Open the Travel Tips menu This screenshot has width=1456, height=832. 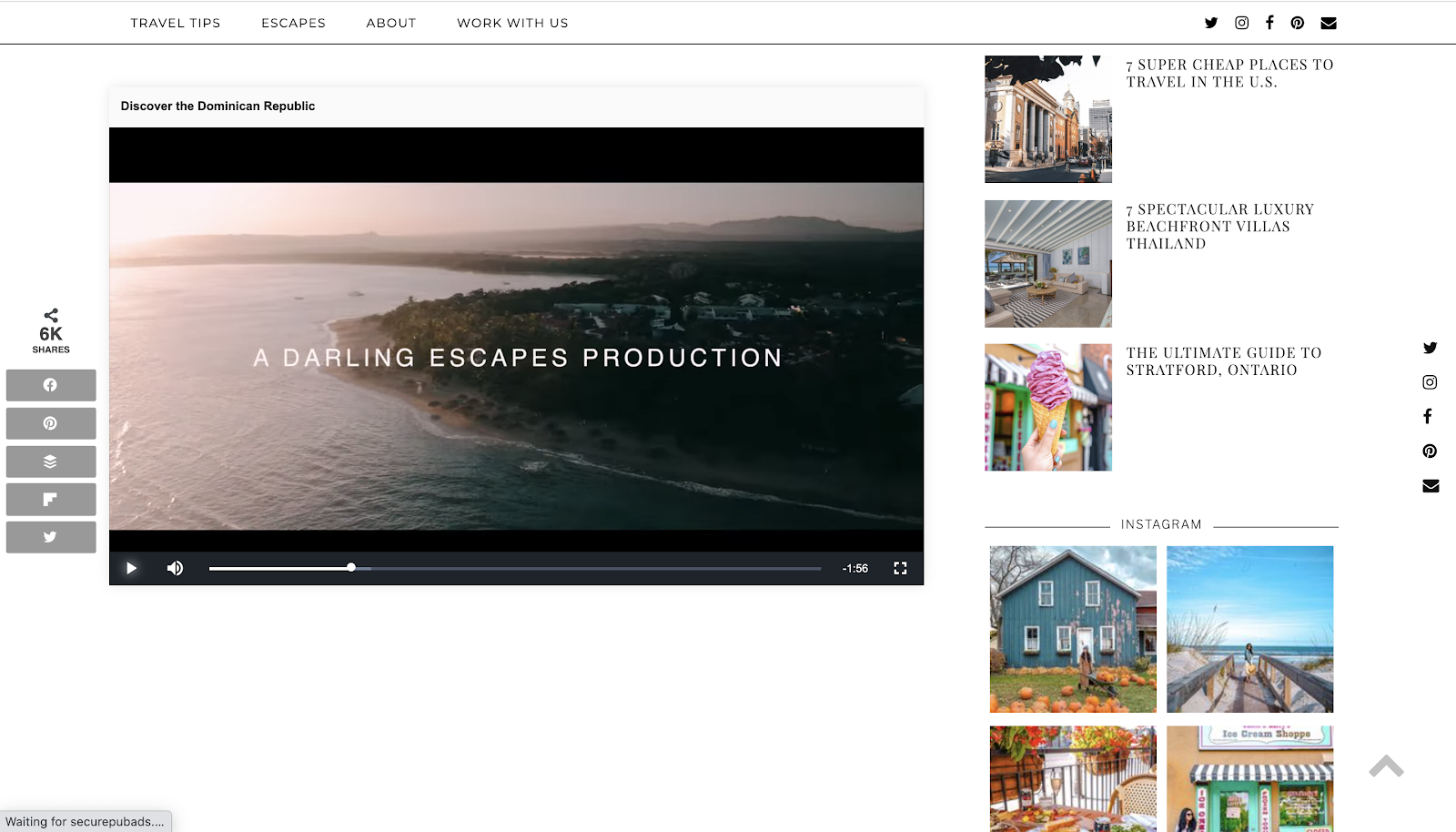(x=176, y=23)
